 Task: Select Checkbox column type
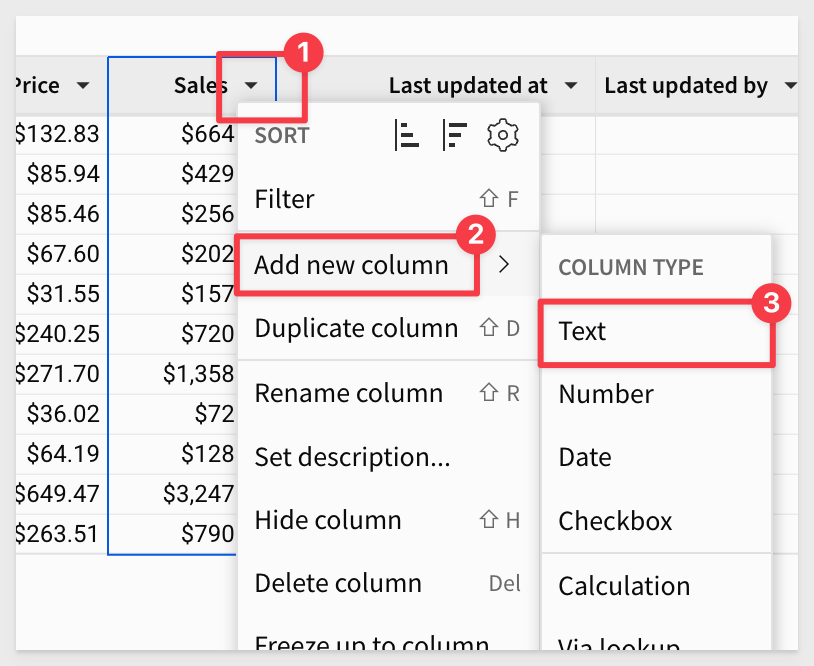pyautogui.click(x=615, y=521)
